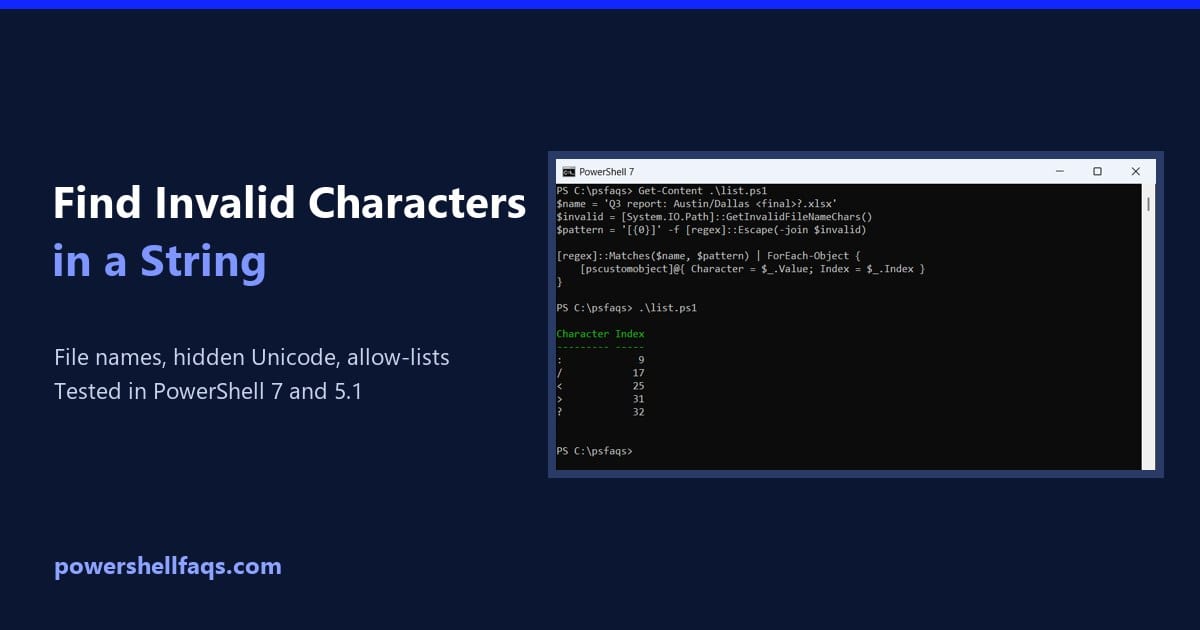Click the [pscustomobject] Character Index line
This screenshot has height=630, width=1200.
[752, 269]
